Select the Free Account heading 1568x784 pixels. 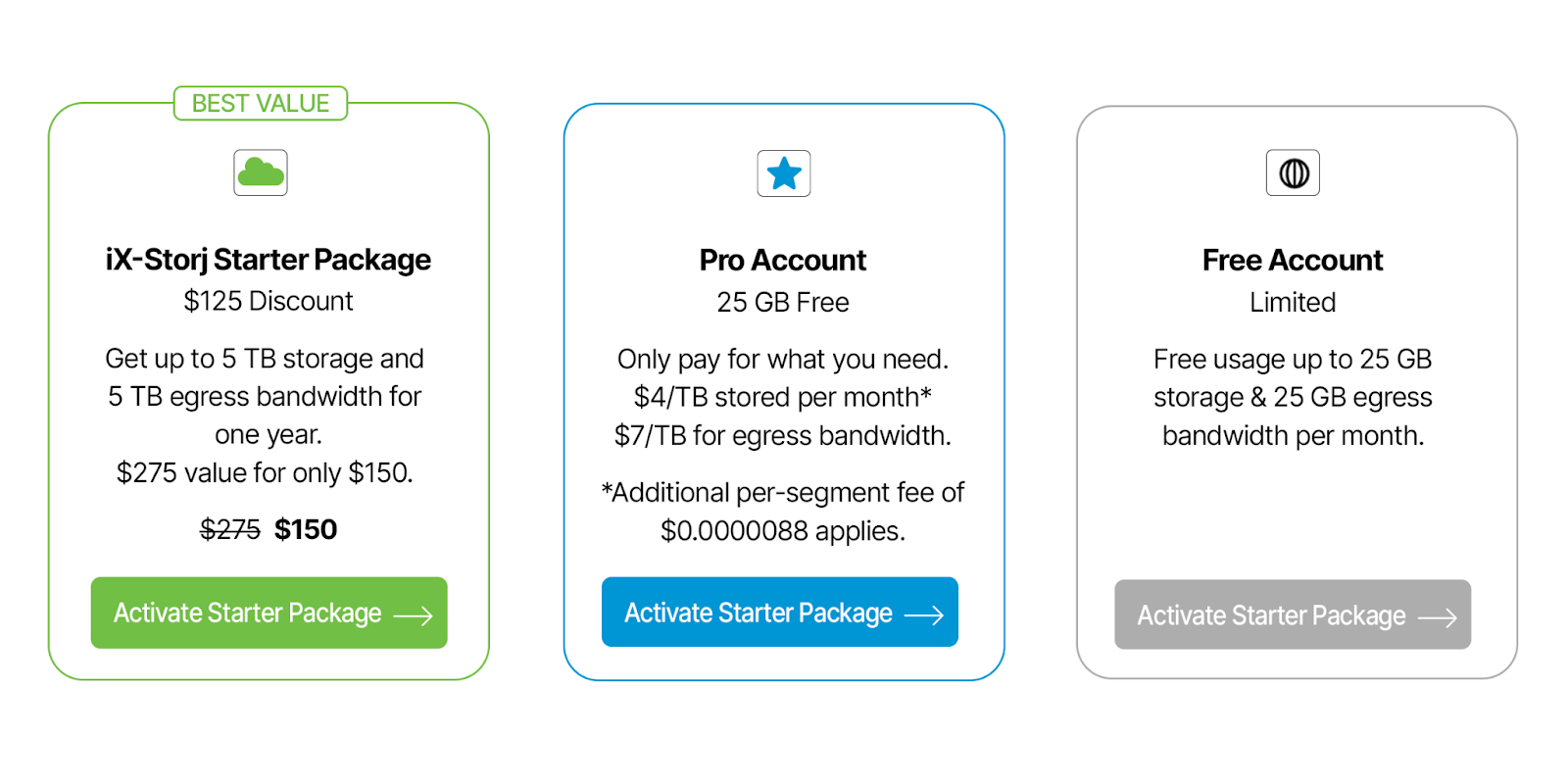tap(1293, 261)
